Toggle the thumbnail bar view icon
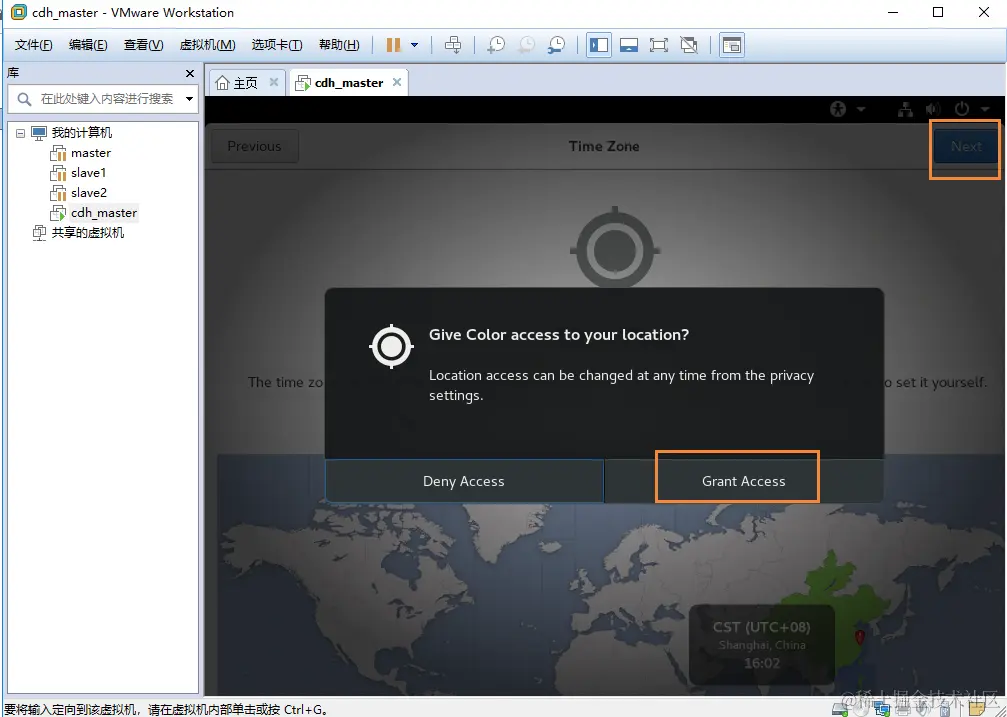Screen dimensions: 1007x717 tap(629, 45)
